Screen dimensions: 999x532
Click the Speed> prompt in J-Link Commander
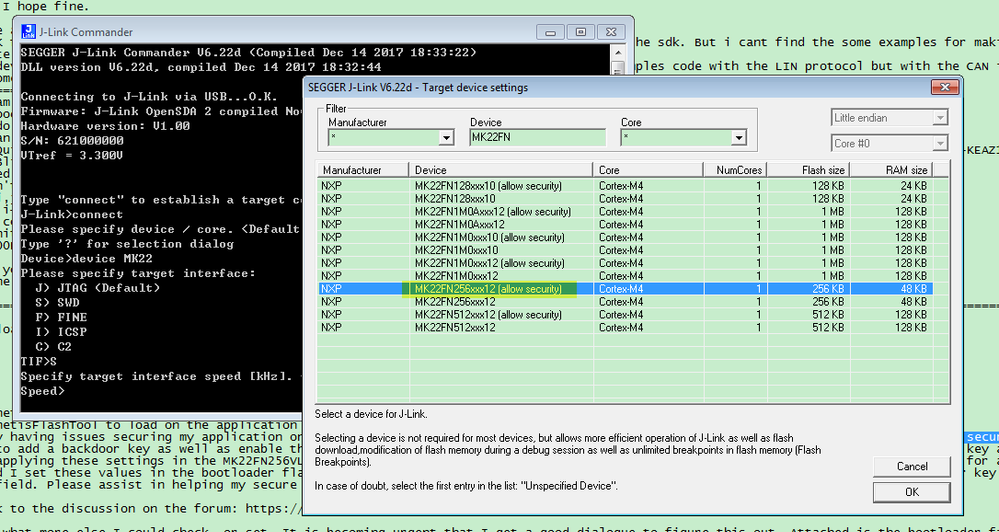click(x=42, y=391)
